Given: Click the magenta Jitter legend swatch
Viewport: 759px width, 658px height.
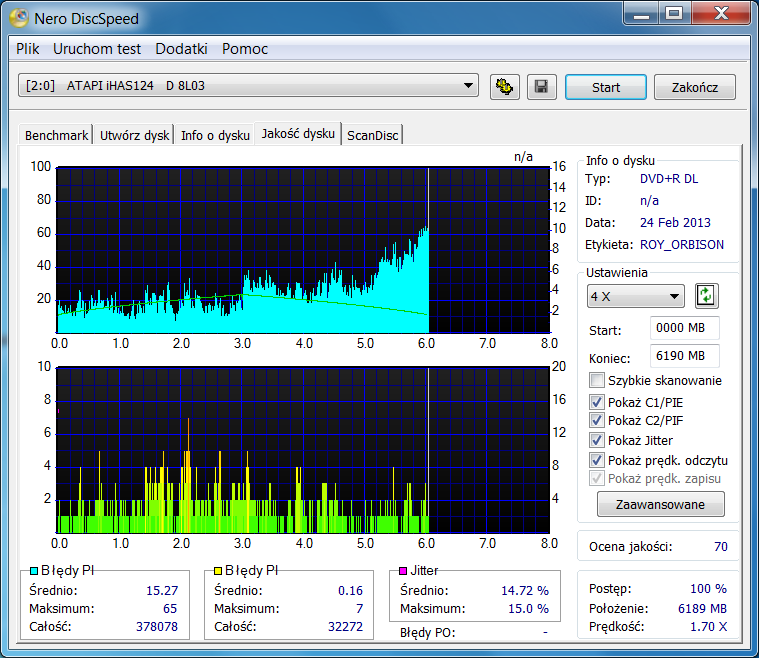Looking at the screenshot, I should (x=403, y=571).
